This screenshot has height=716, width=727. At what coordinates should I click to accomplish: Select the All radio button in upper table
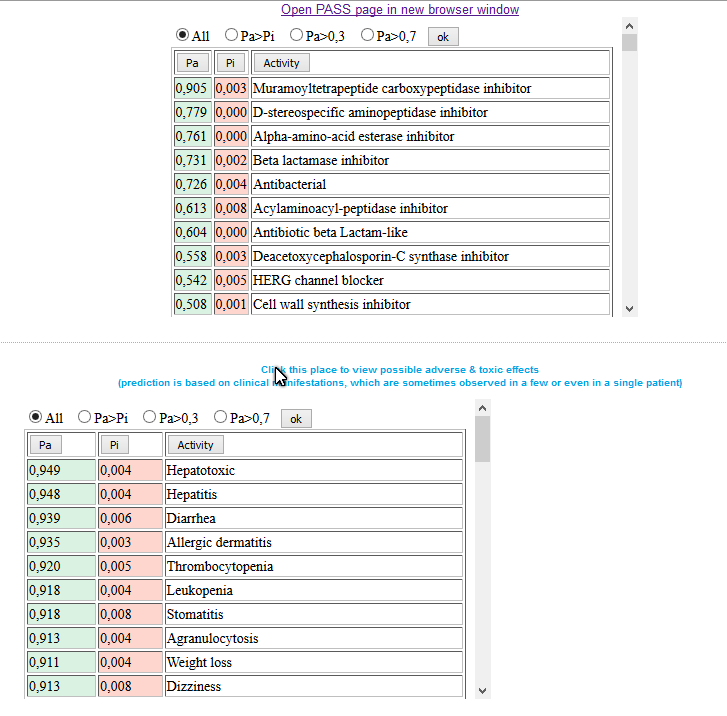(182, 35)
